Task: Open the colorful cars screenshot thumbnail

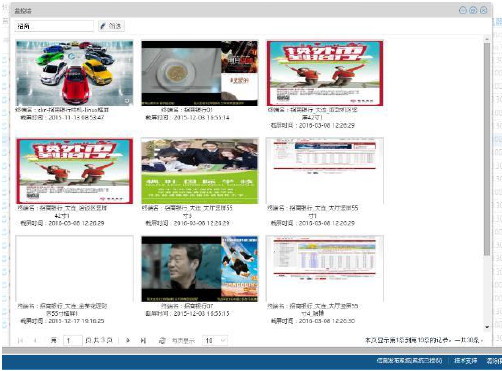Action: [75, 73]
